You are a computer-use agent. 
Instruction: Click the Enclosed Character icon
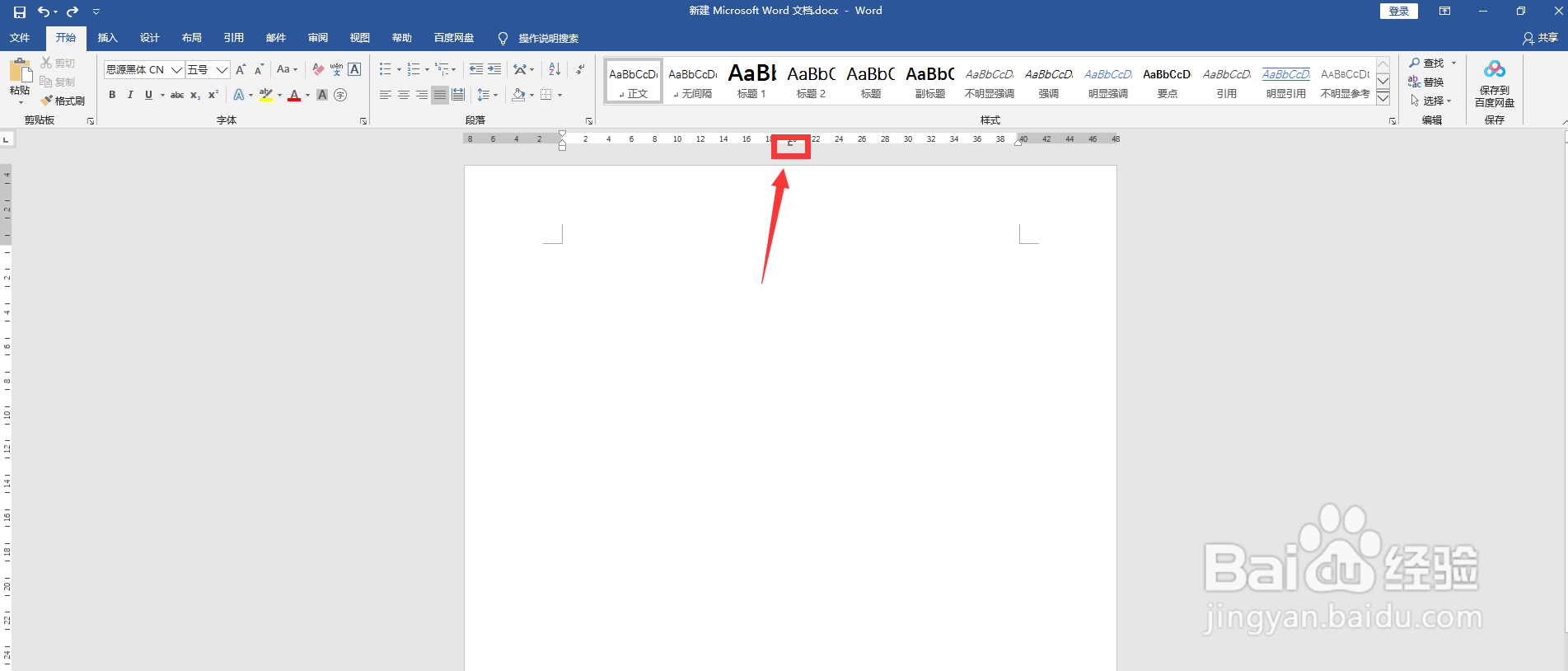(340, 95)
